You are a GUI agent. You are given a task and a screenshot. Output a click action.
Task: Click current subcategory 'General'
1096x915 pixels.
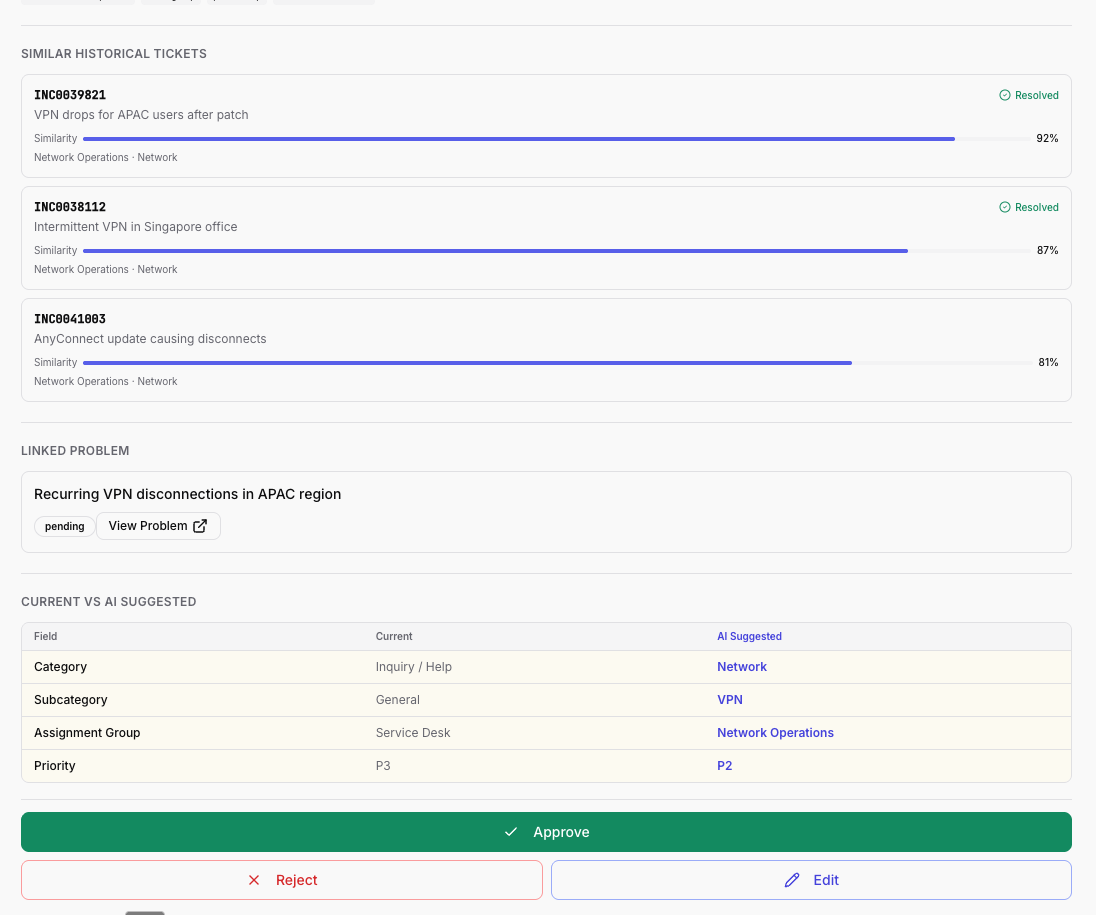coord(398,700)
